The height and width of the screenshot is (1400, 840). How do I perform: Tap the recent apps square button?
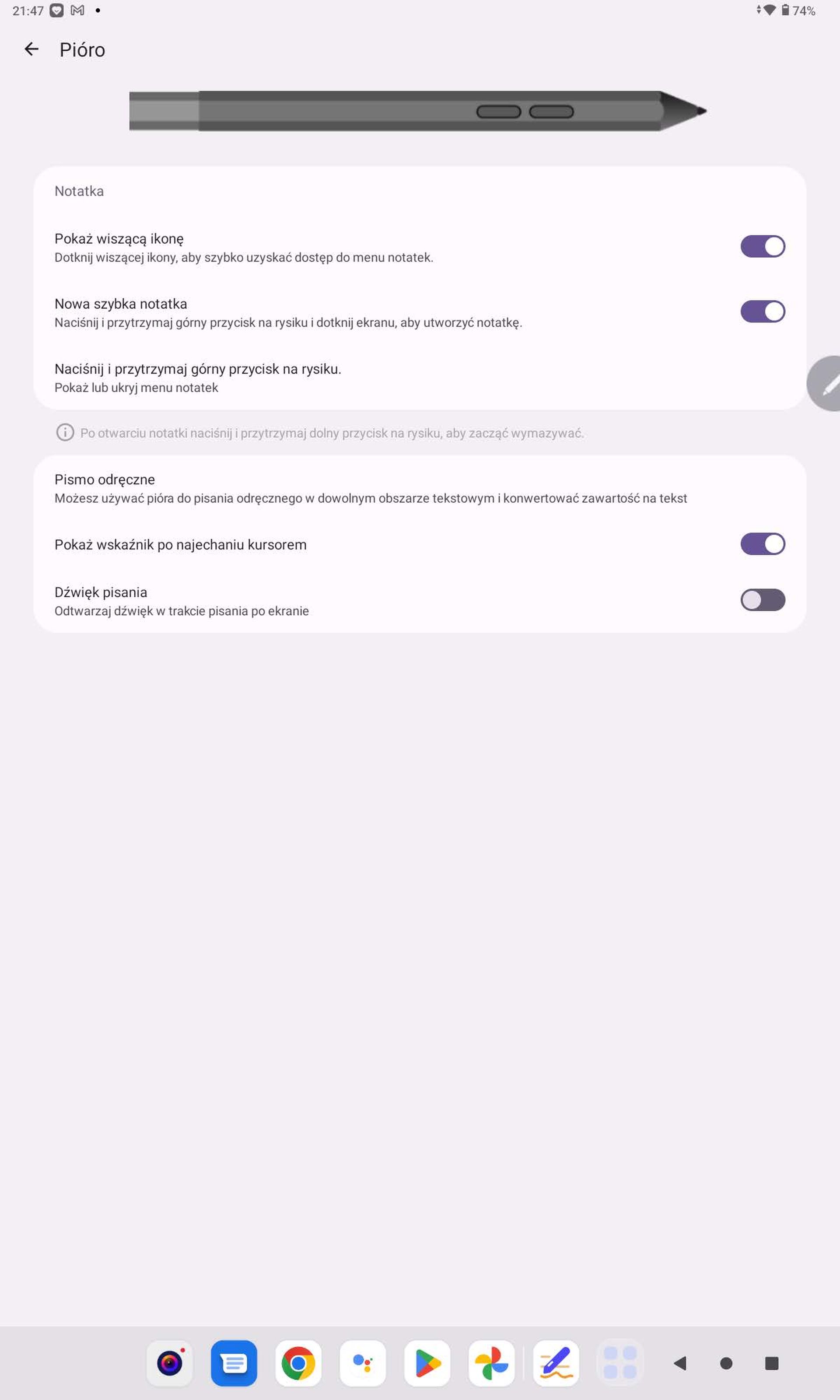point(771,1363)
